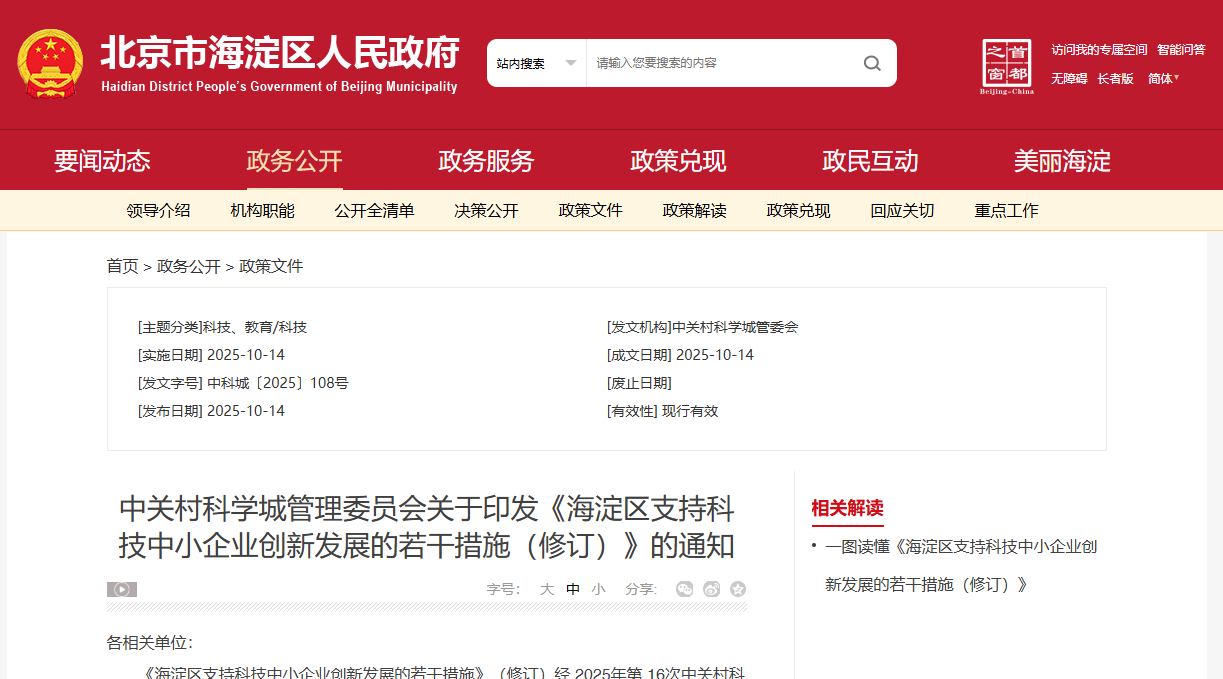This screenshot has height=679, width=1223.
Task: Play the article read-aloud audio
Action: coord(120,589)
